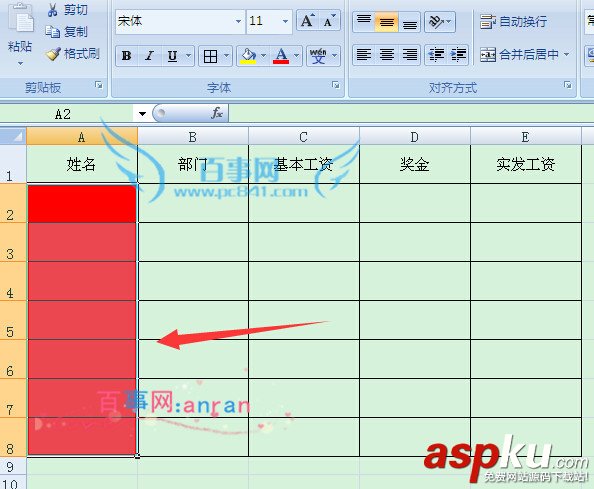The height and width of the screenshot is (489, 594).
Task: Select the Format Painter (格式刷) brush
Action: [x=73, y=54]
